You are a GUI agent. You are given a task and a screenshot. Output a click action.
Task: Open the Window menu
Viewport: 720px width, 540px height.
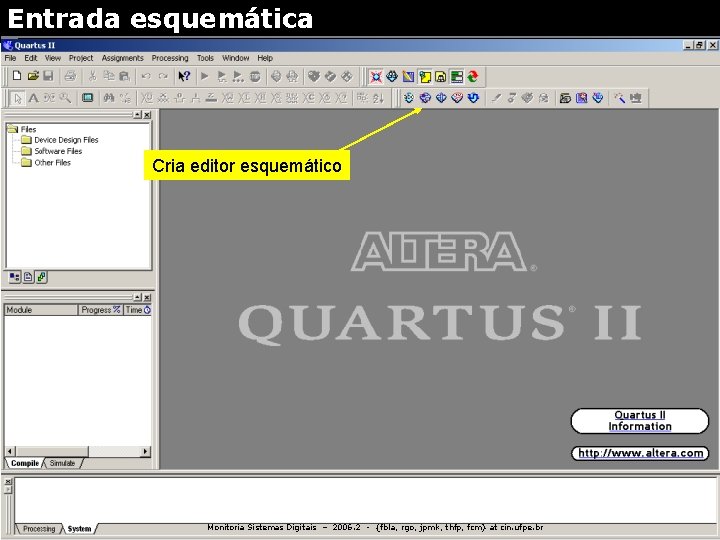click(x=236, y=58)
